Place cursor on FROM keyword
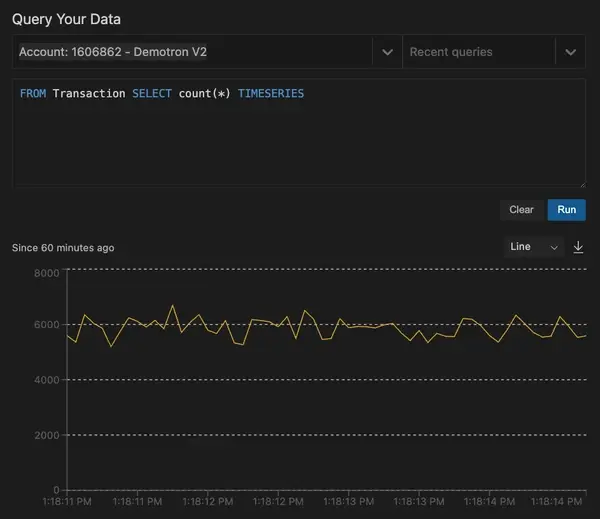600x519 pixels. click(32, 94)
